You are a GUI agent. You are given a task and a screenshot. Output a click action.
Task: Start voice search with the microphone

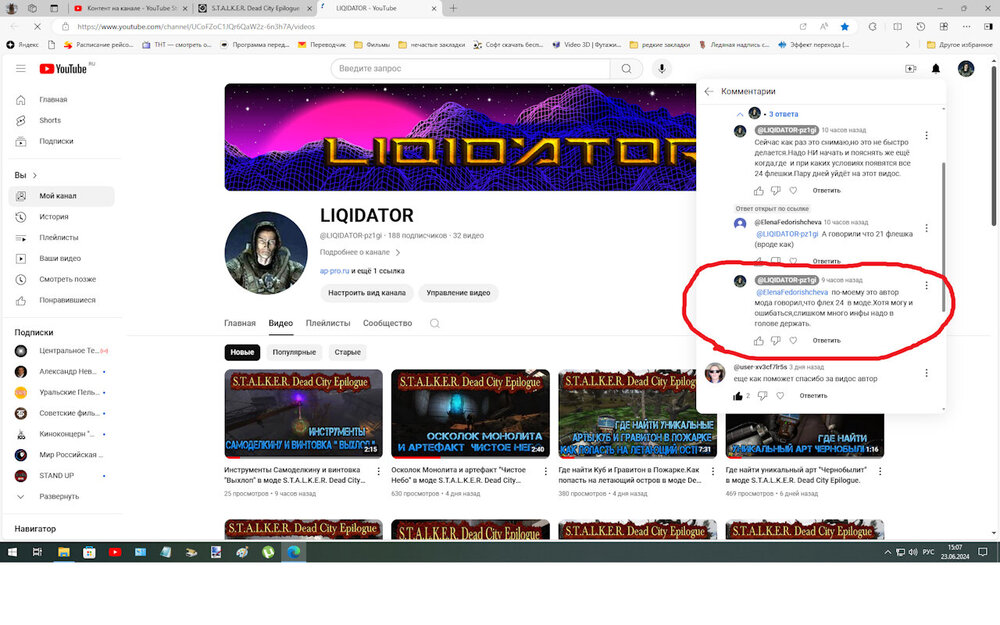pyautogui.click(x=662, y=68)
